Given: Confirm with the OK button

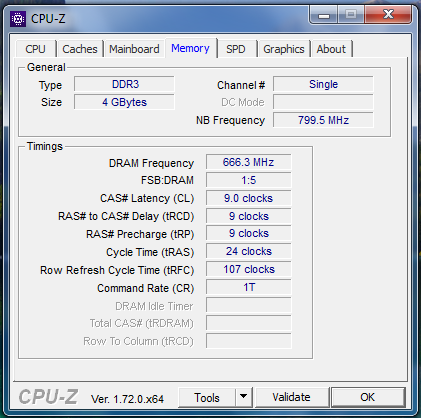Looking at the screenshot, I should pos(368,397).
